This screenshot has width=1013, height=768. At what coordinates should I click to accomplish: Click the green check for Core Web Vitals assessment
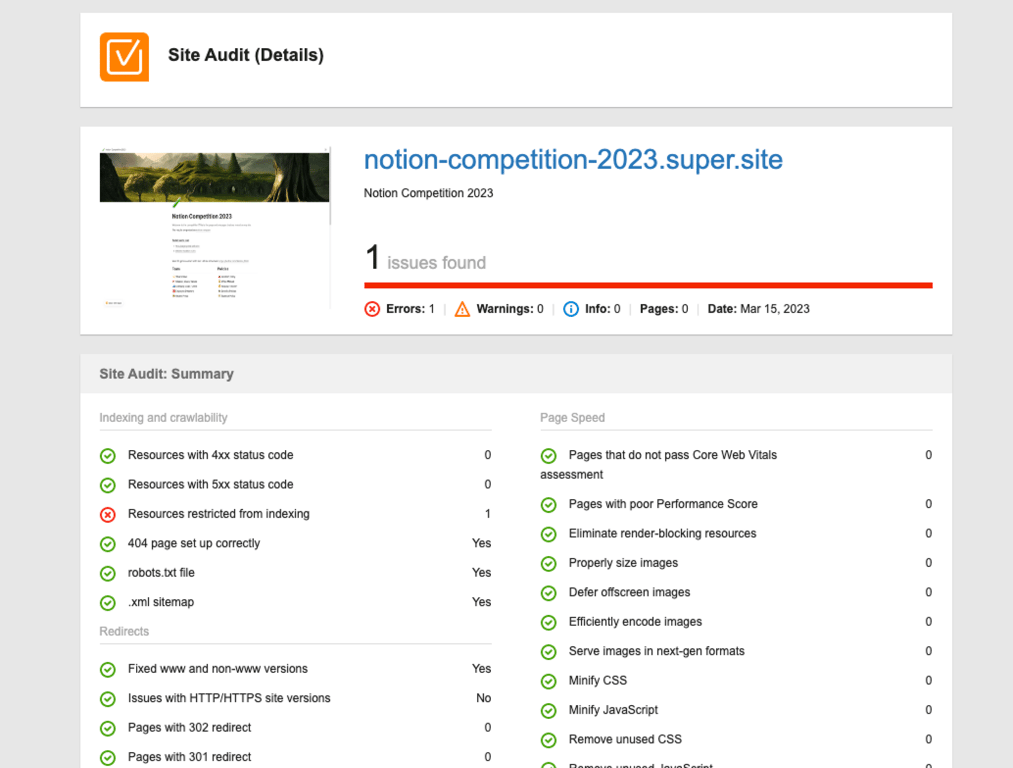(x=548, y=456)
